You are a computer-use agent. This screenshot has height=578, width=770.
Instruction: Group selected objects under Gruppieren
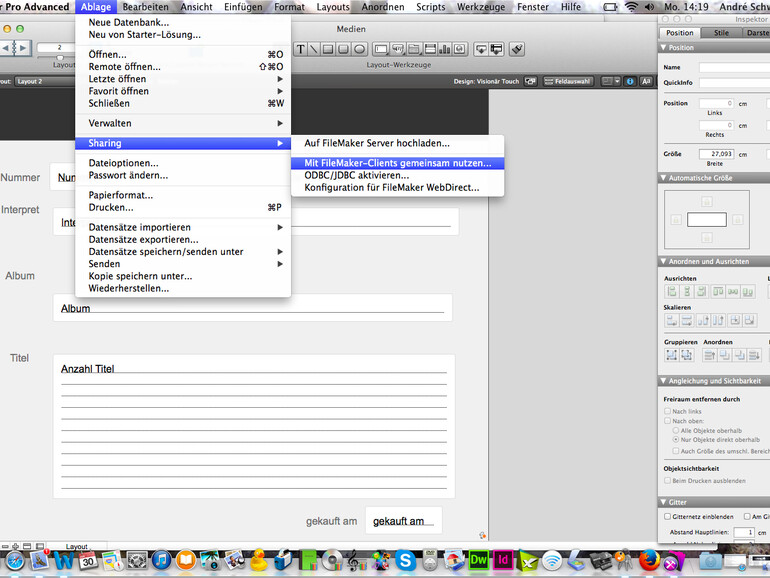(671, 355)
